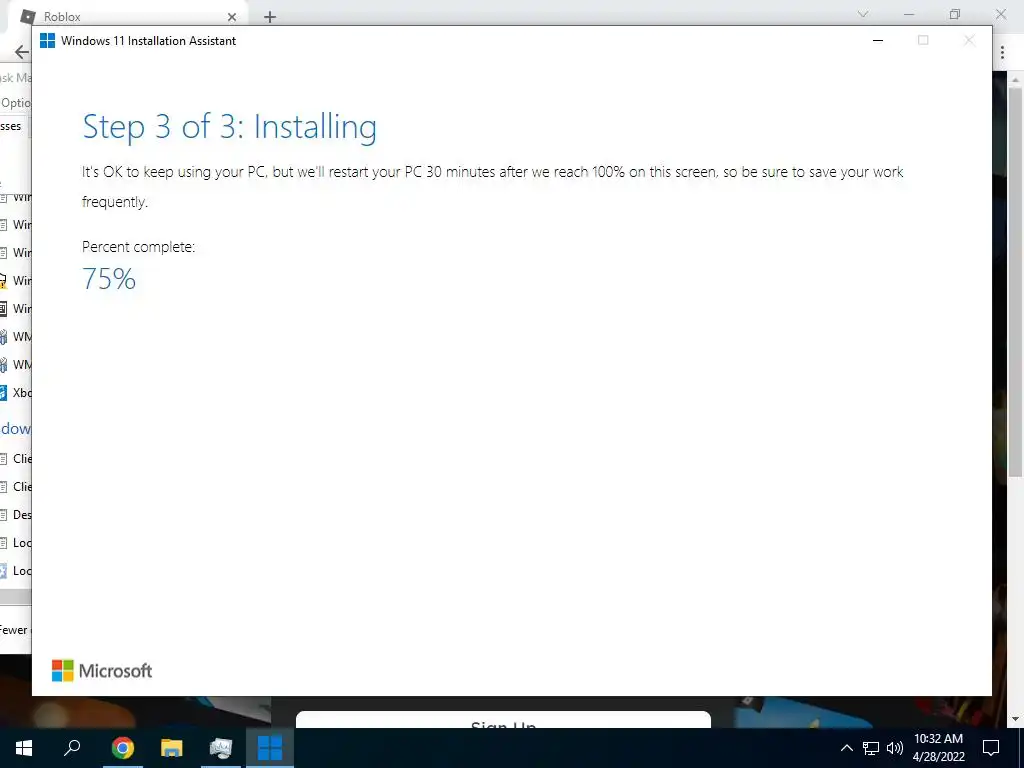Select 'Des' process row in Task Manager
This screenshot has width=1024, height=768.
(x=16, y=515)
